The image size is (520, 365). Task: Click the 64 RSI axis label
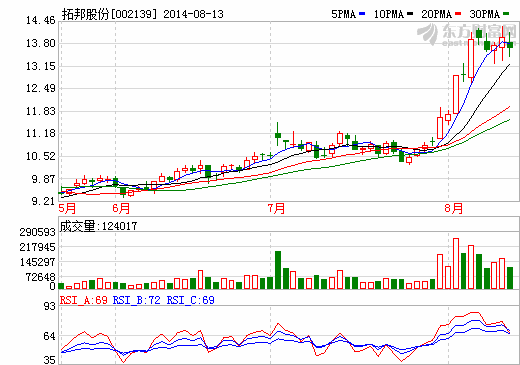pos(50,336)
